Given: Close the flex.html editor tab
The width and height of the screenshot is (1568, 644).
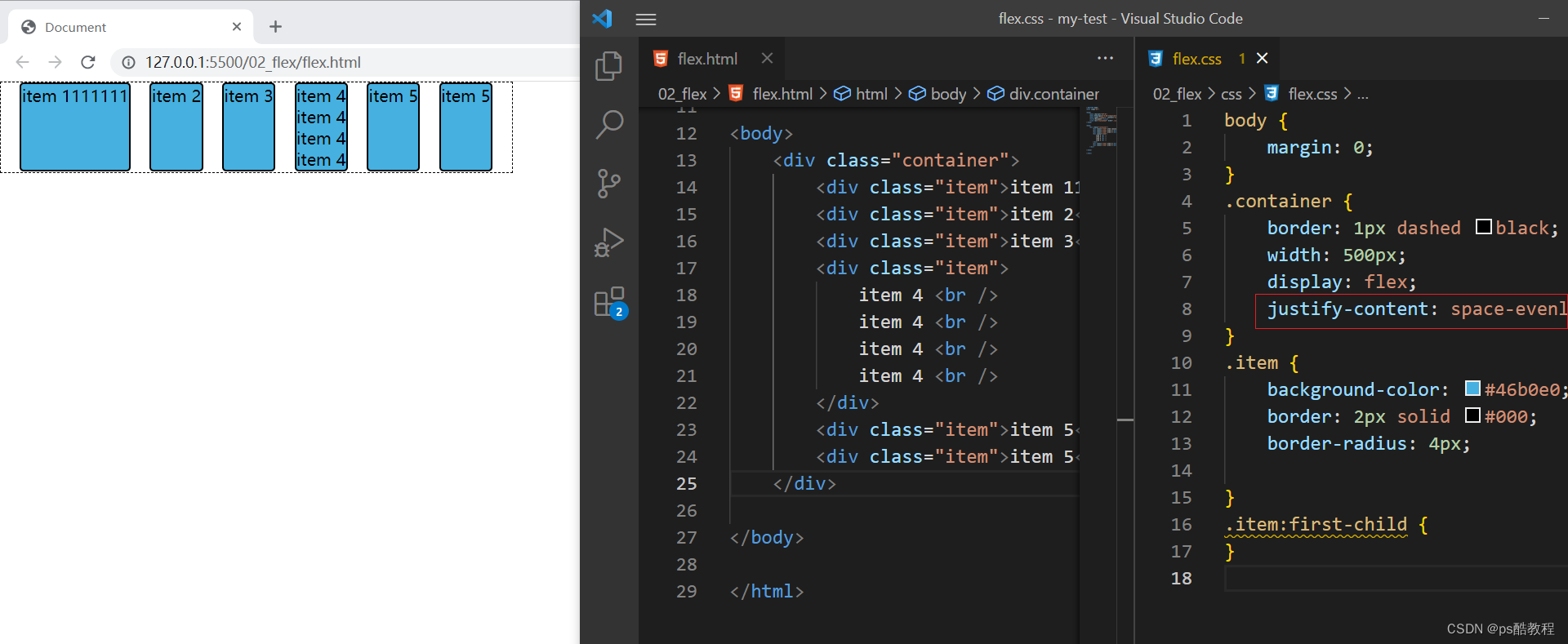Looking at the screenshot, I should point(767,58).
